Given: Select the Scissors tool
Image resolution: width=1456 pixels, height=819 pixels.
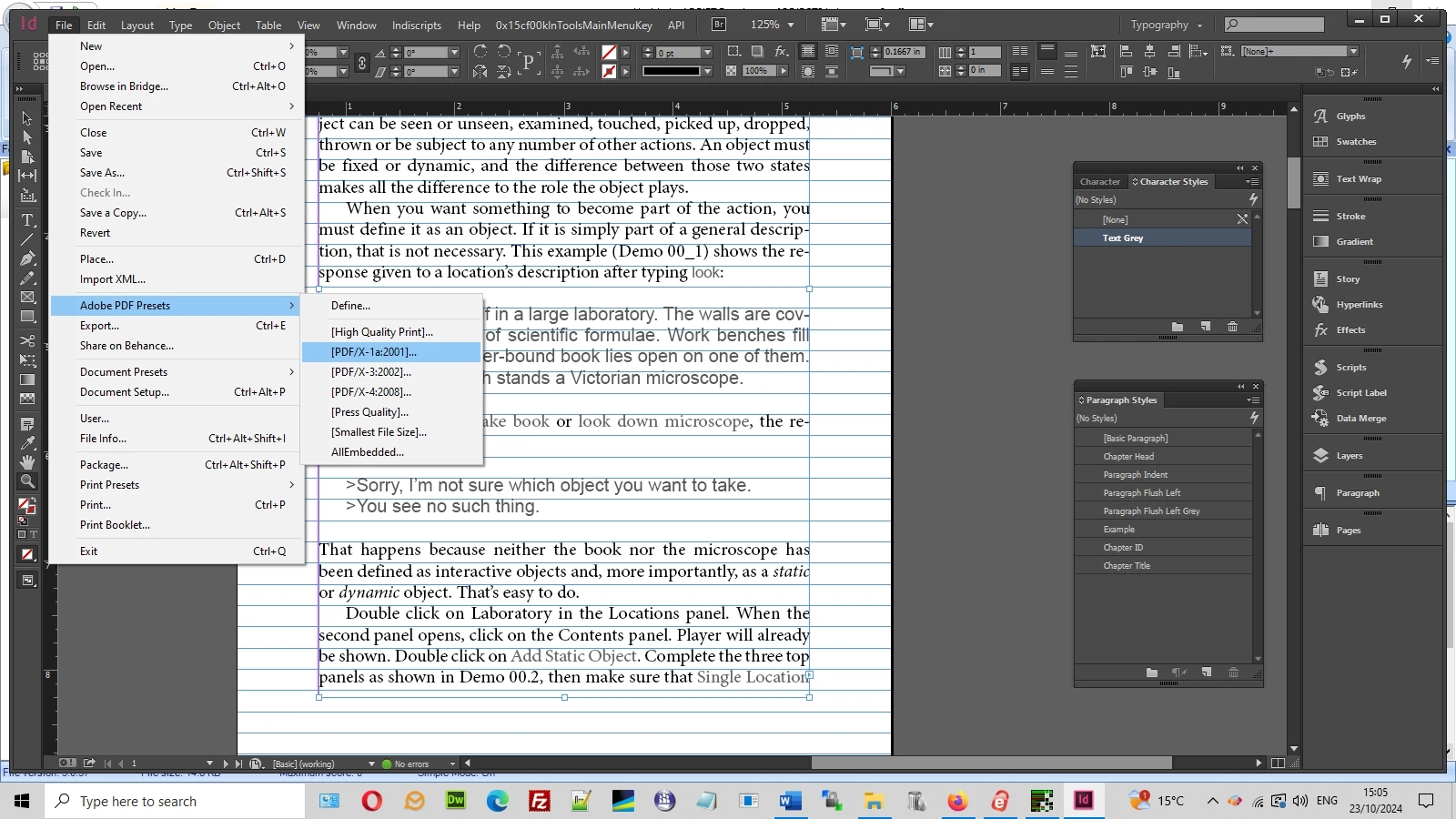Looking at the screenshot, I should 27,341.
